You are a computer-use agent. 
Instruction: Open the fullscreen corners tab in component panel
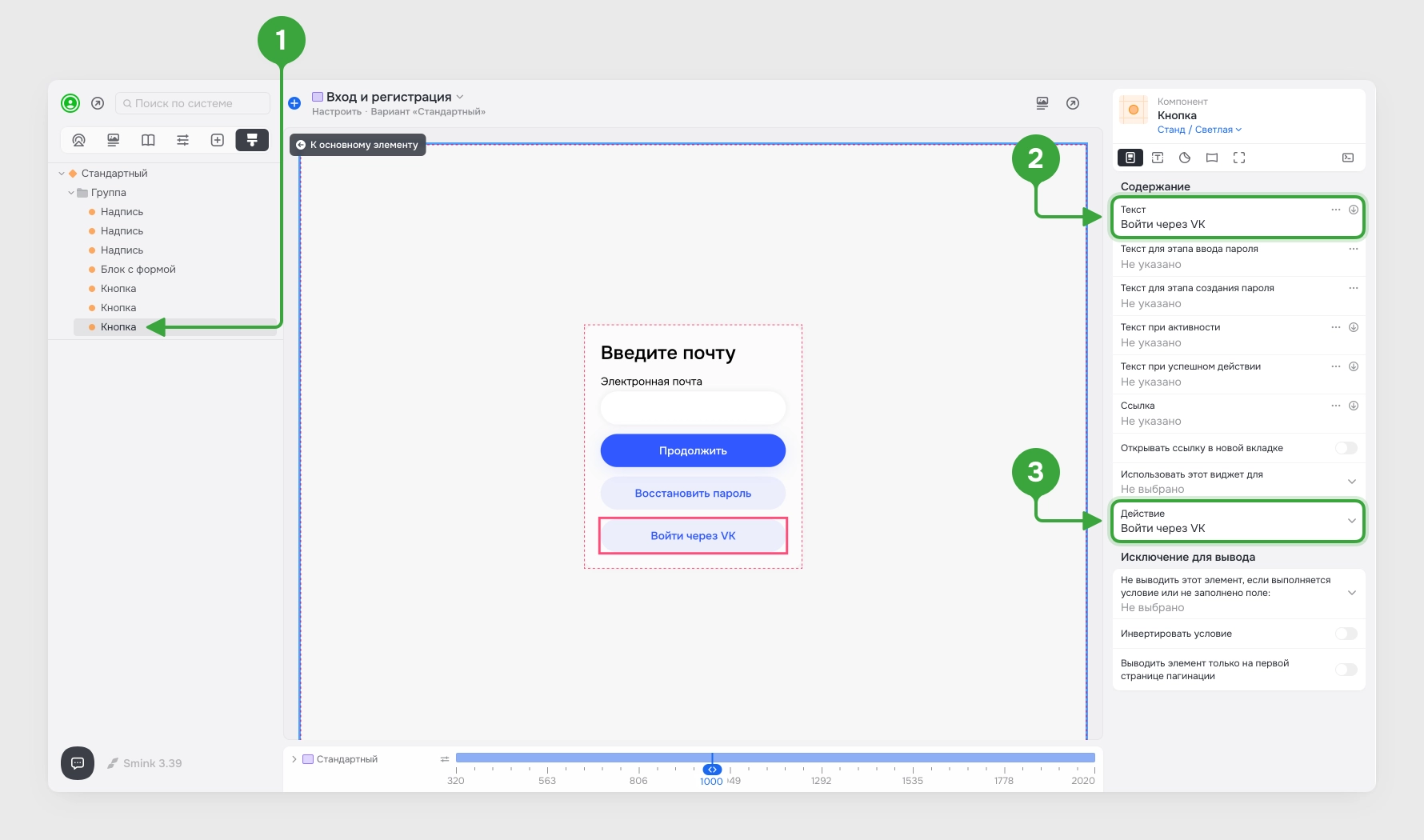click(x=1239, y=158)
